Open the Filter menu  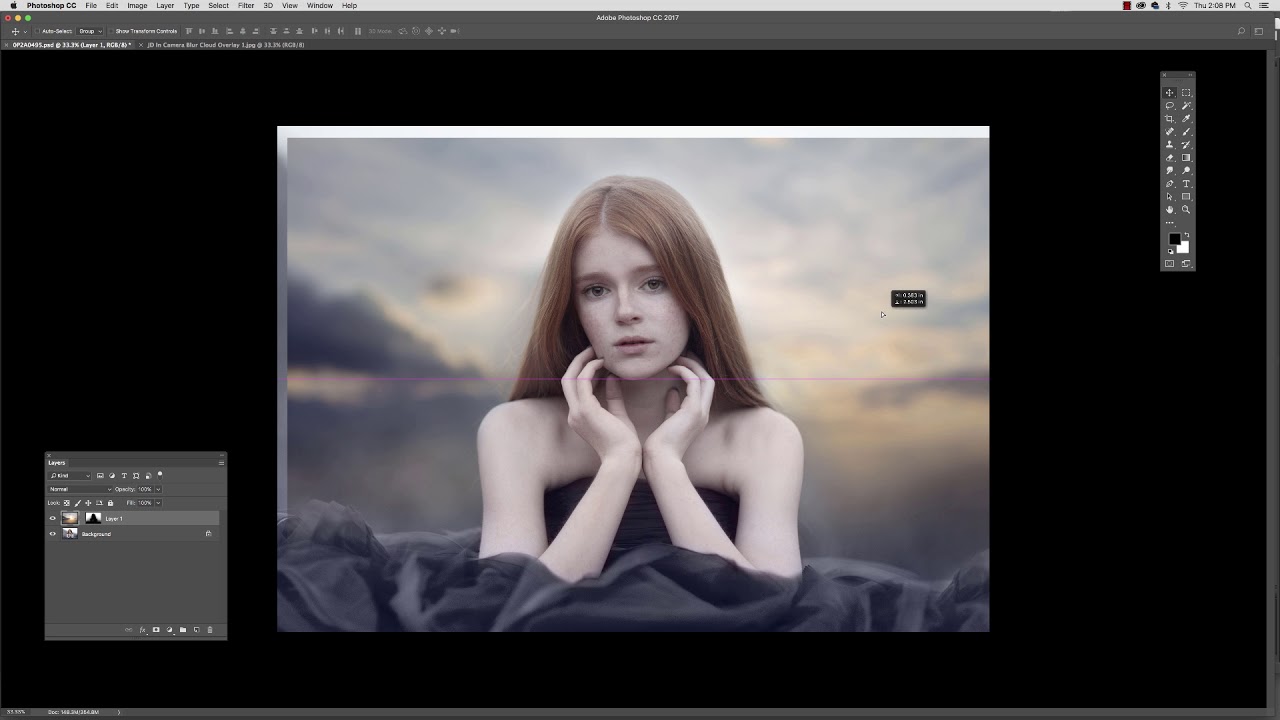[246, 6]
